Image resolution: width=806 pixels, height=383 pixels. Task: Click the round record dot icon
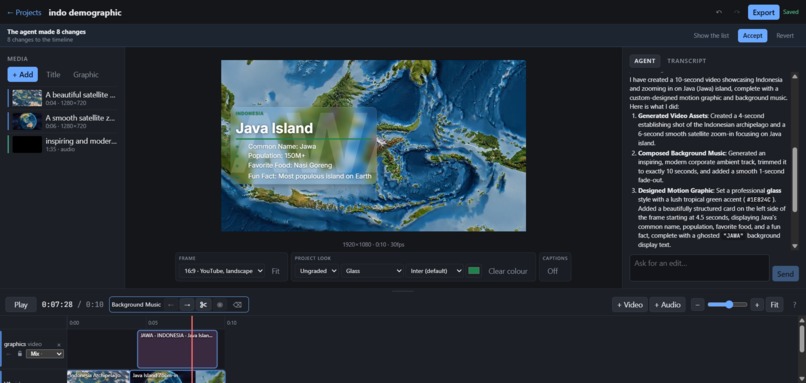click(x=220, y=305)
